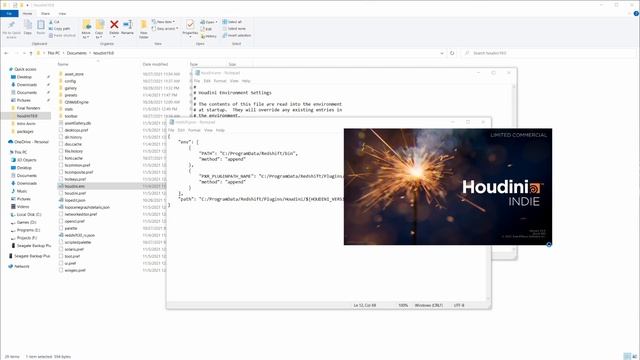Open the File tab in Explorer

[x=9, y=13]
